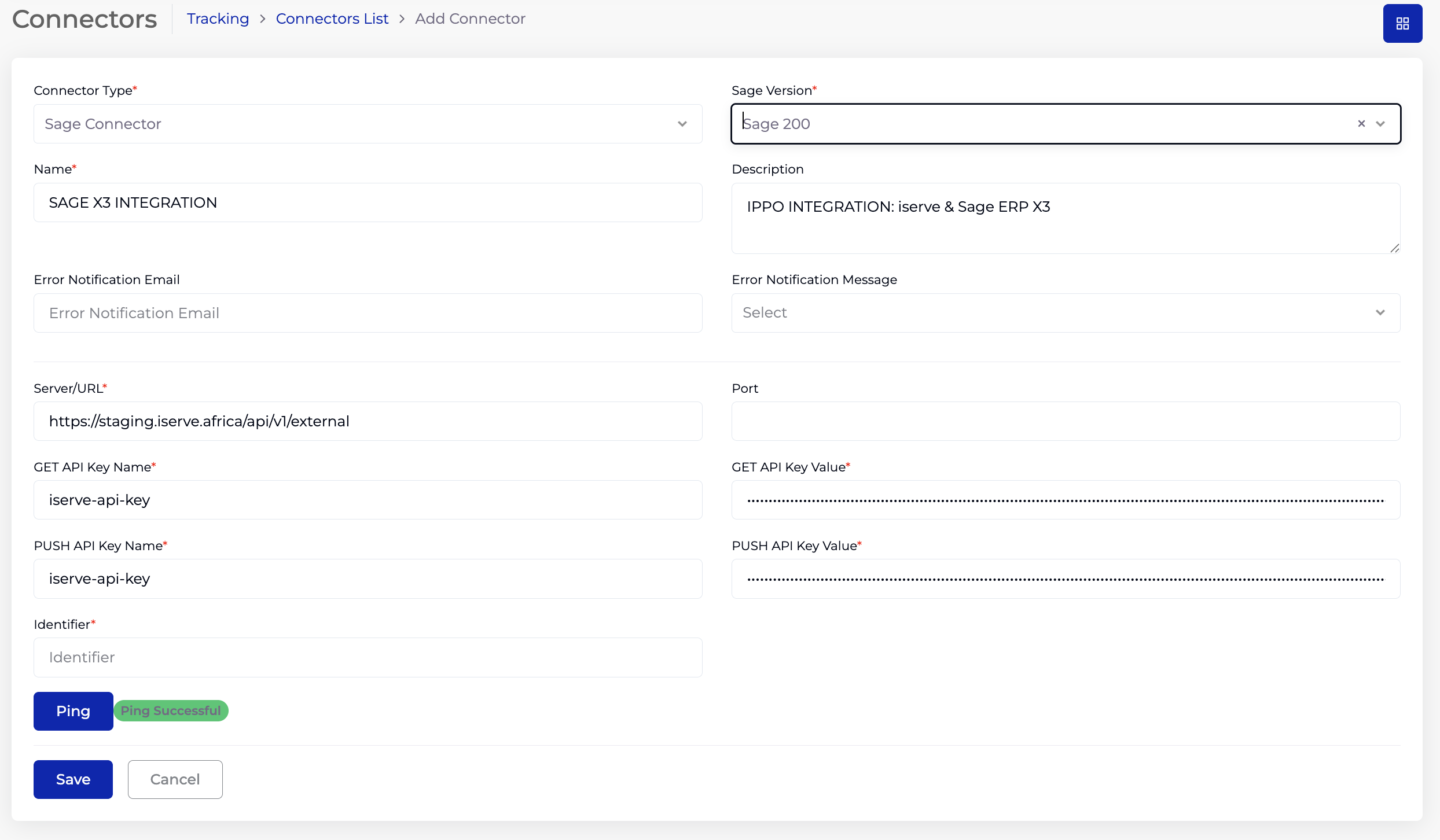Expand the Sage Version dropdown arrow
Viewport: 1440px width, 840px height.
(1380, 124)
